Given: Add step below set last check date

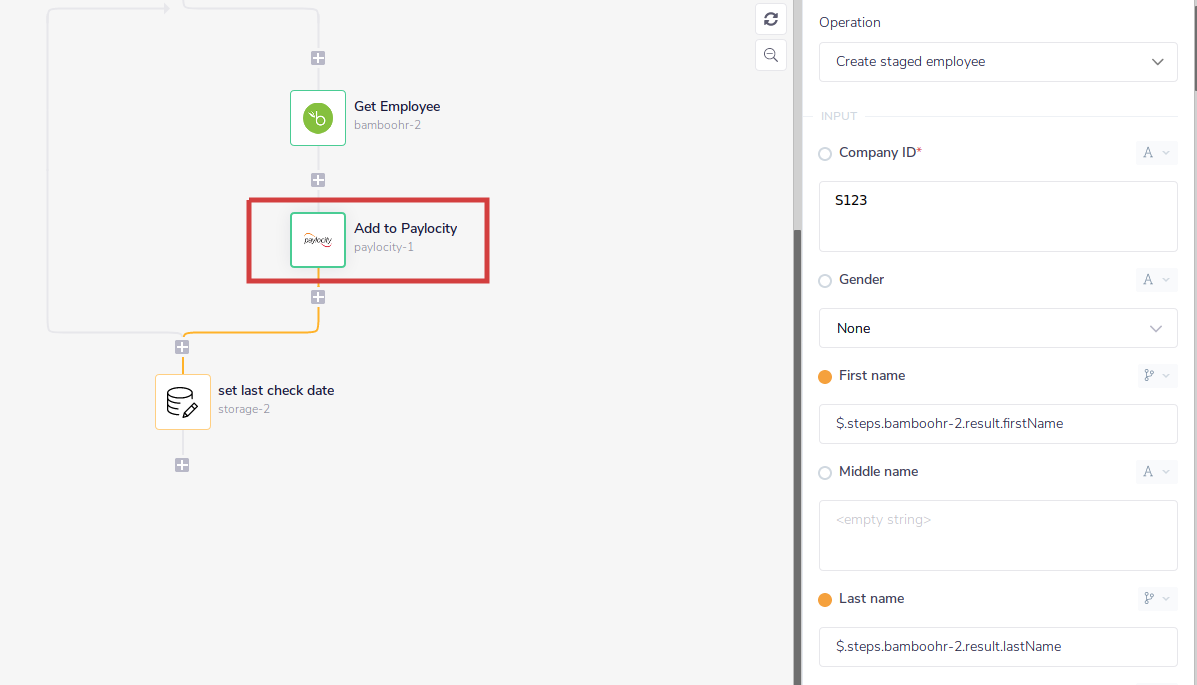Looking at the screenshot, I should (x=182, y=465).
